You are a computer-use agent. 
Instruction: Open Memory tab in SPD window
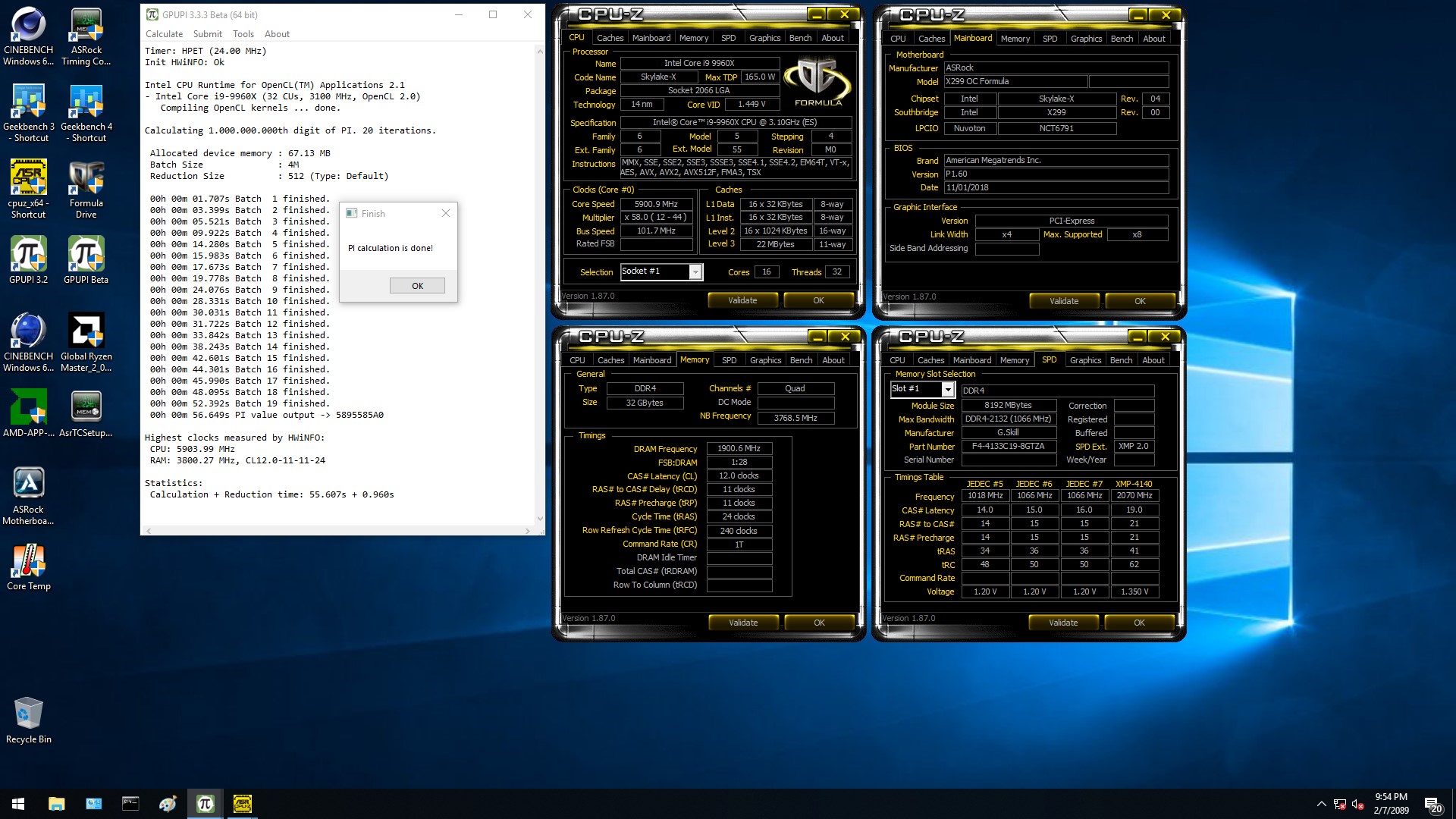[1015, 360]
